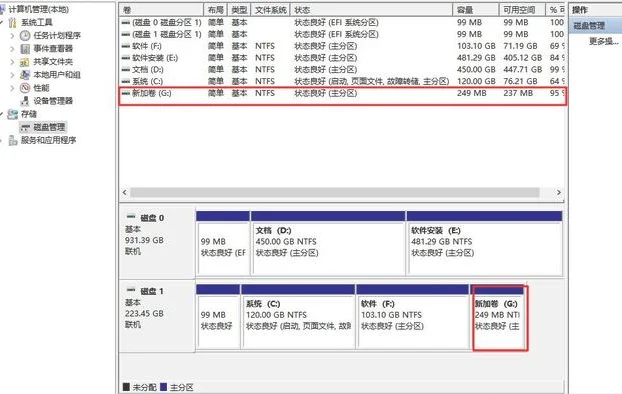
Task: Expand the Task Scheduler tree node
Action: (x=12, y=36)
